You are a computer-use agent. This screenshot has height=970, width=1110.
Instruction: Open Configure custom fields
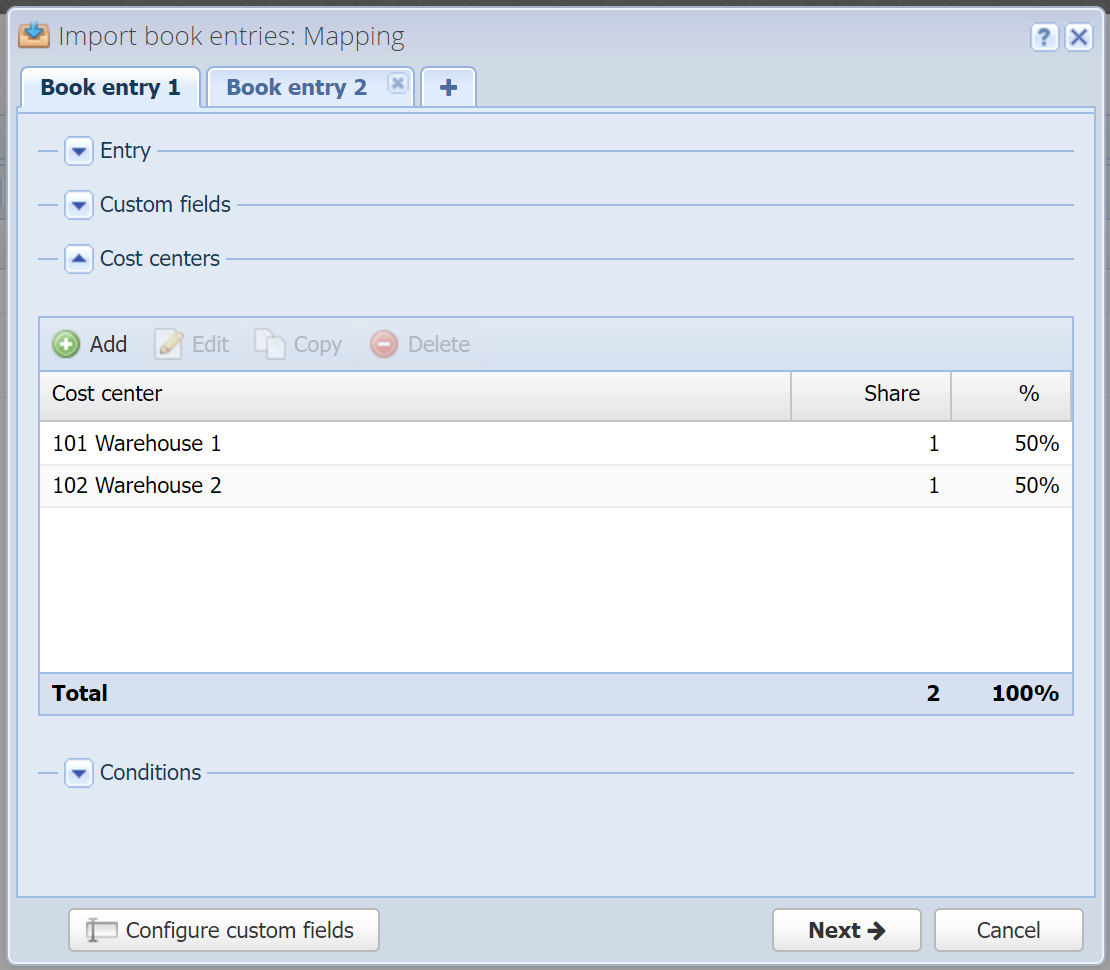point(224,930)
